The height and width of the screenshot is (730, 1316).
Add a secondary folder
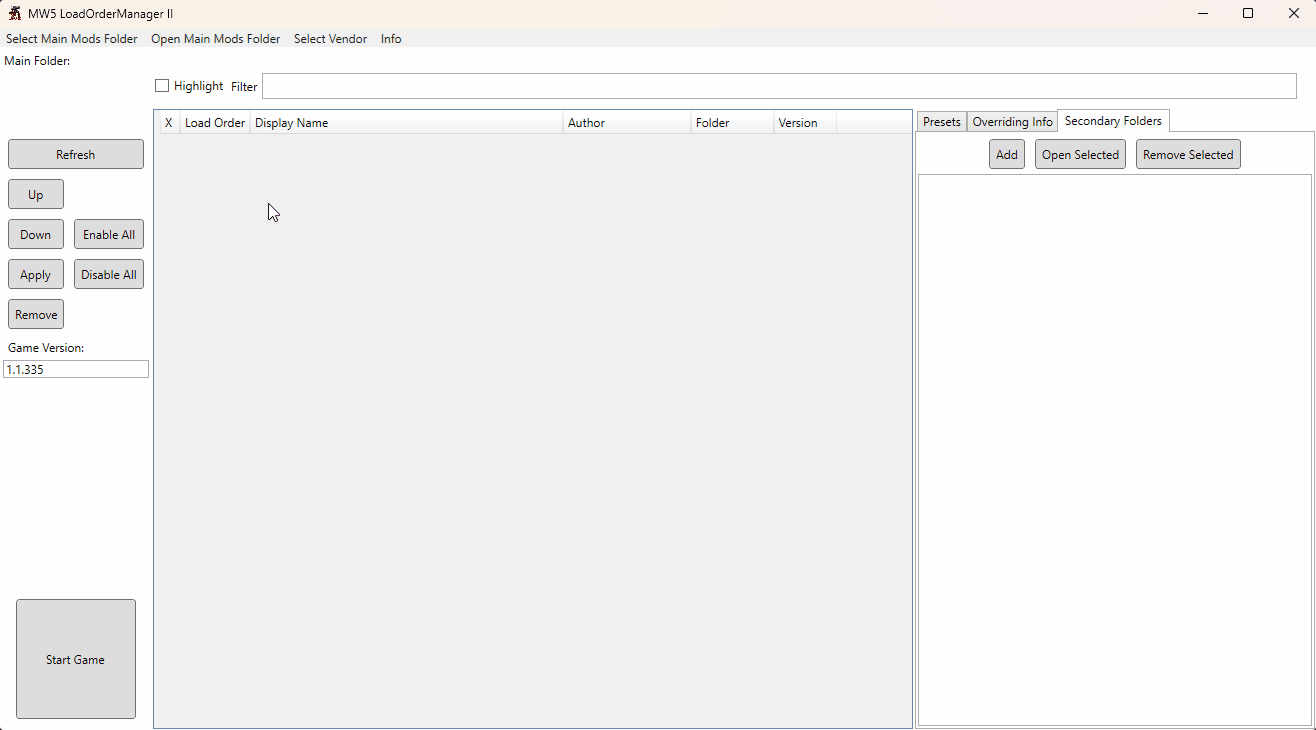pyautogui.click(x=1007, y=154)
